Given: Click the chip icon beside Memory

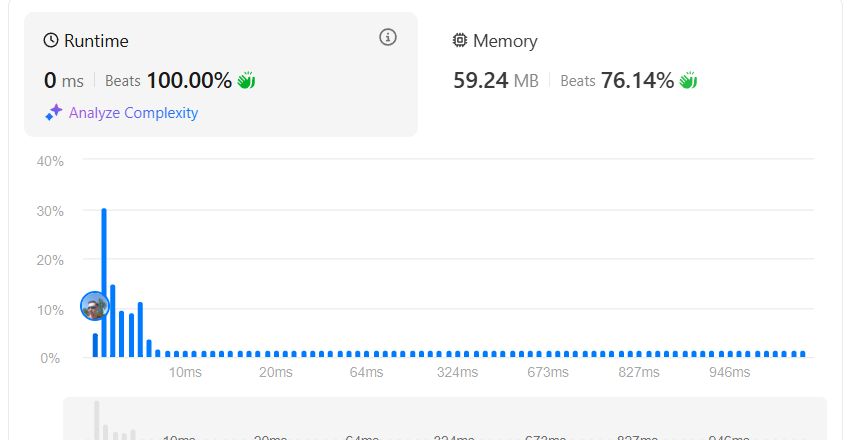Looking at the screenshot, I should click(460, 40).
